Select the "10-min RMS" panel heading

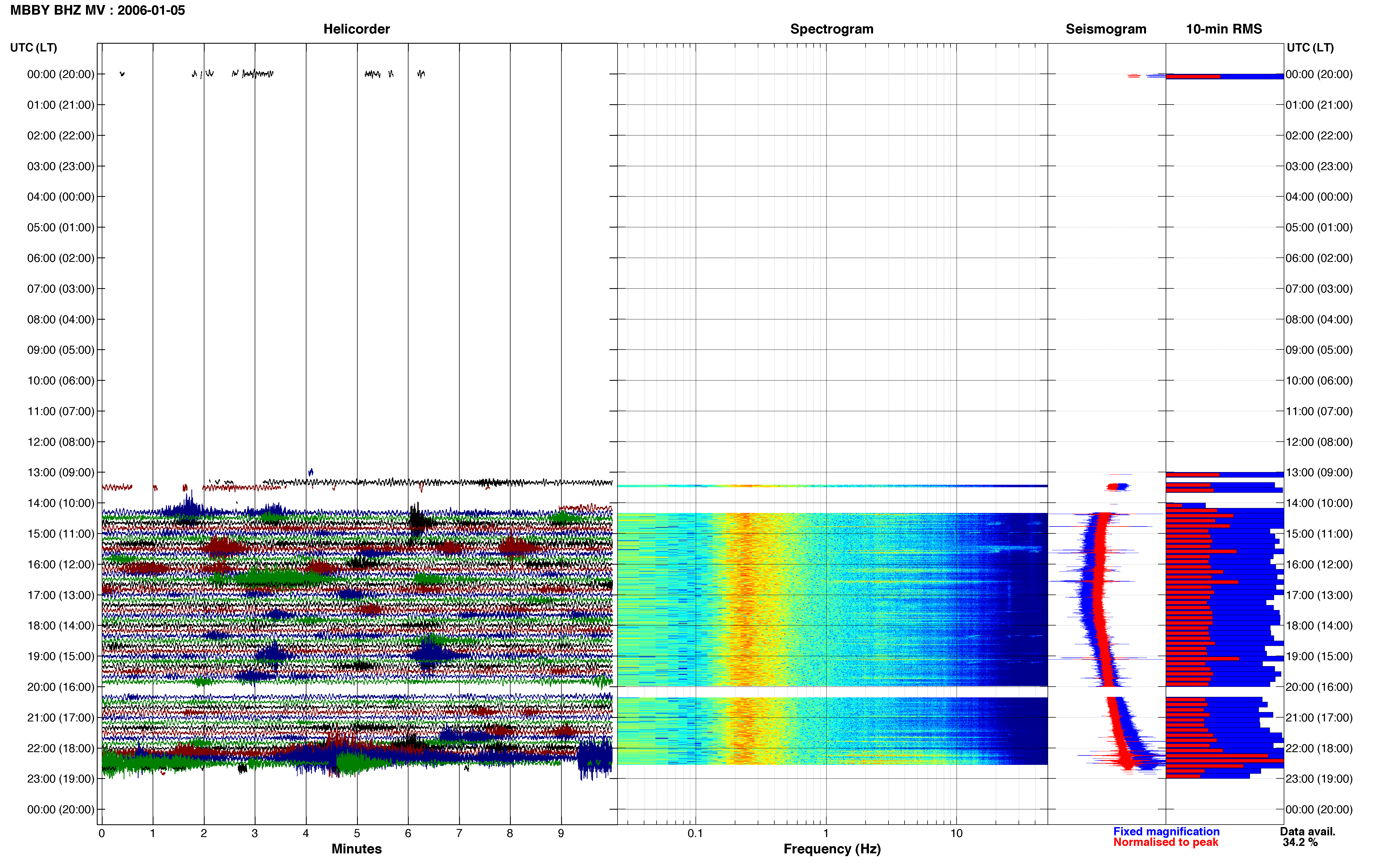(1224, 29)
